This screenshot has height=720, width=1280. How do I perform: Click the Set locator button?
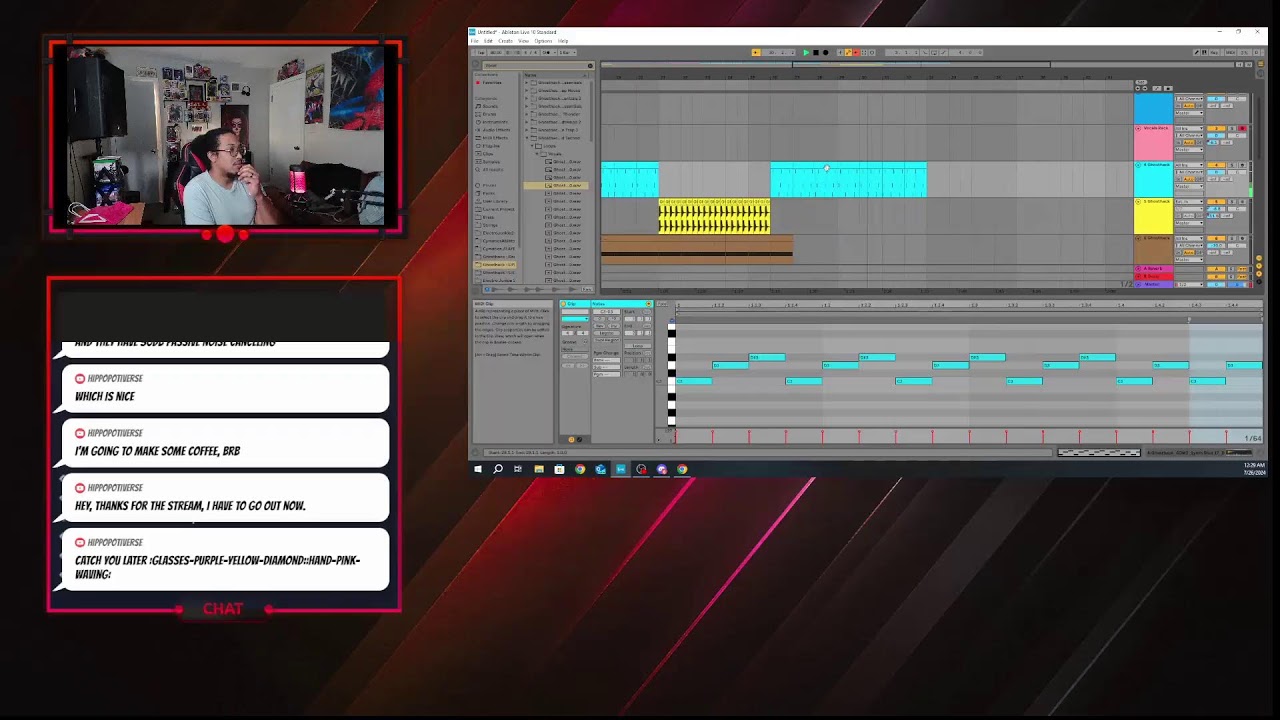(x=1141, y=82)
